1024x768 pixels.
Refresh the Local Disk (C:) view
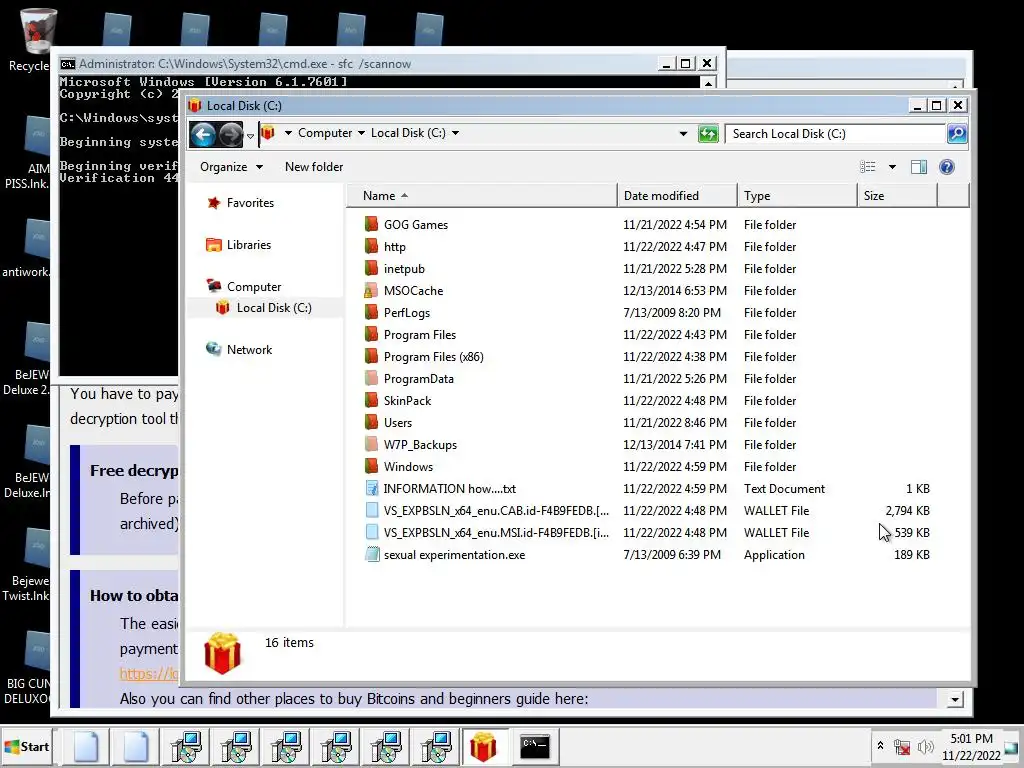[708, 134]
